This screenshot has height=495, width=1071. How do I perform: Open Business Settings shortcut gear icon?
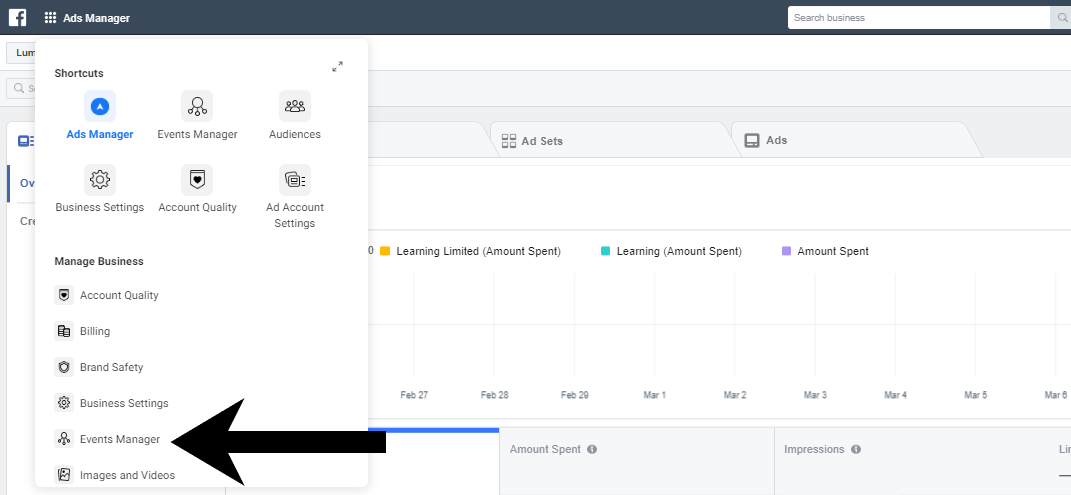[x=100, y=180]
